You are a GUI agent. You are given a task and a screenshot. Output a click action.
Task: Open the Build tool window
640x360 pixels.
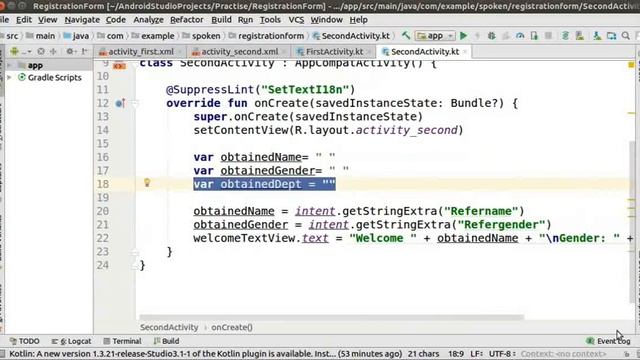(167, 341)
